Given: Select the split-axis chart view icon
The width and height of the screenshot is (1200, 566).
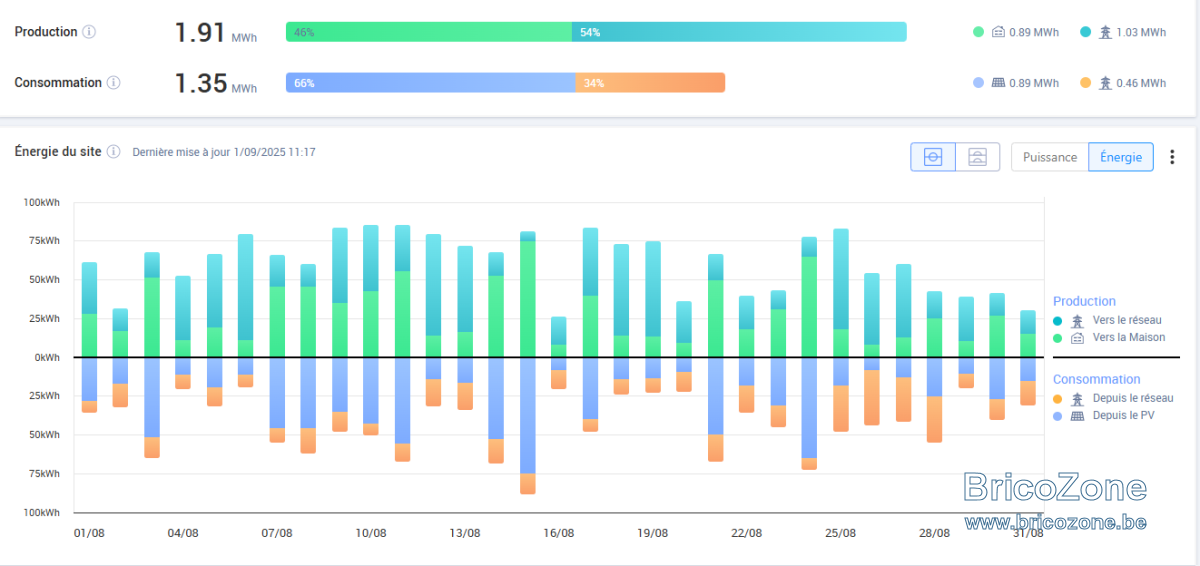Looking at the screenshot, I should pos(978,157).
